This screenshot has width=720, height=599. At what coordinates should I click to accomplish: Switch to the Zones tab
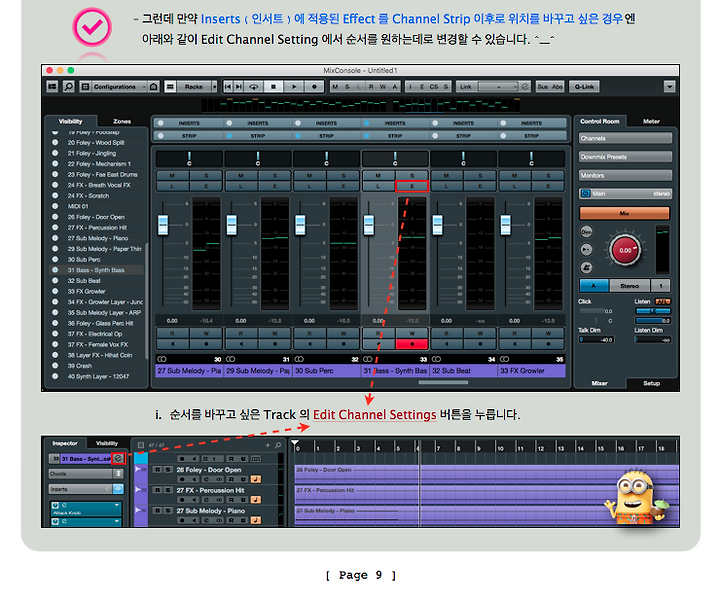pos(122,121)
